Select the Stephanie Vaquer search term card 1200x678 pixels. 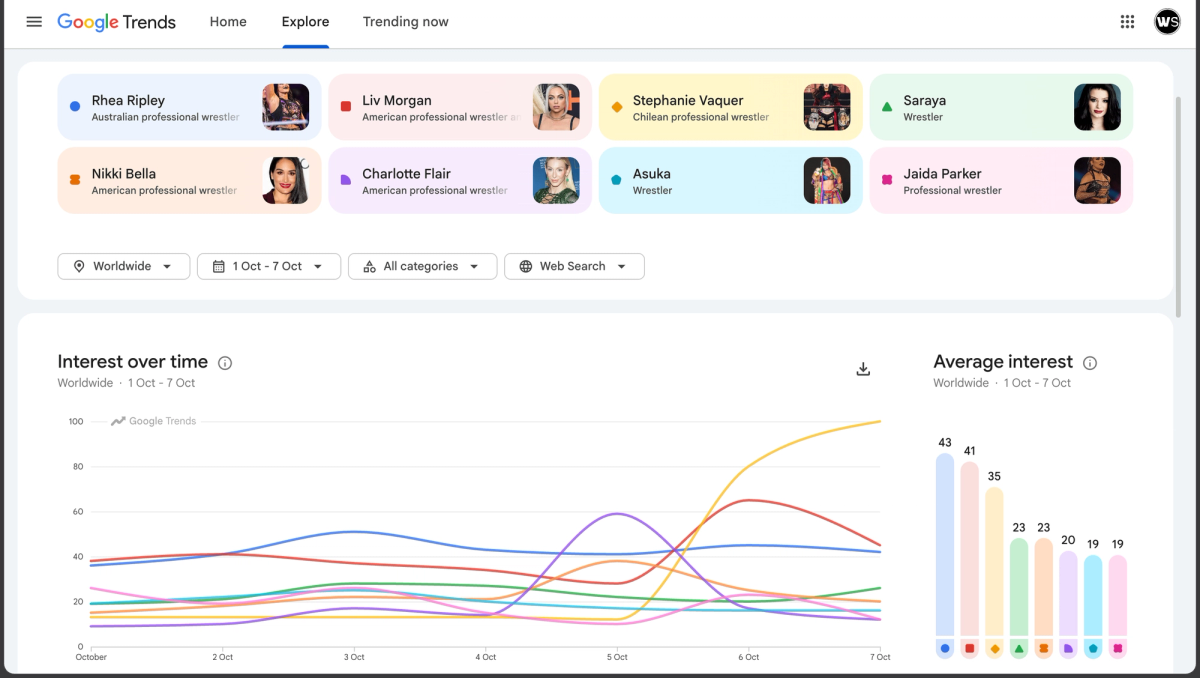click(x=731, y=107)
